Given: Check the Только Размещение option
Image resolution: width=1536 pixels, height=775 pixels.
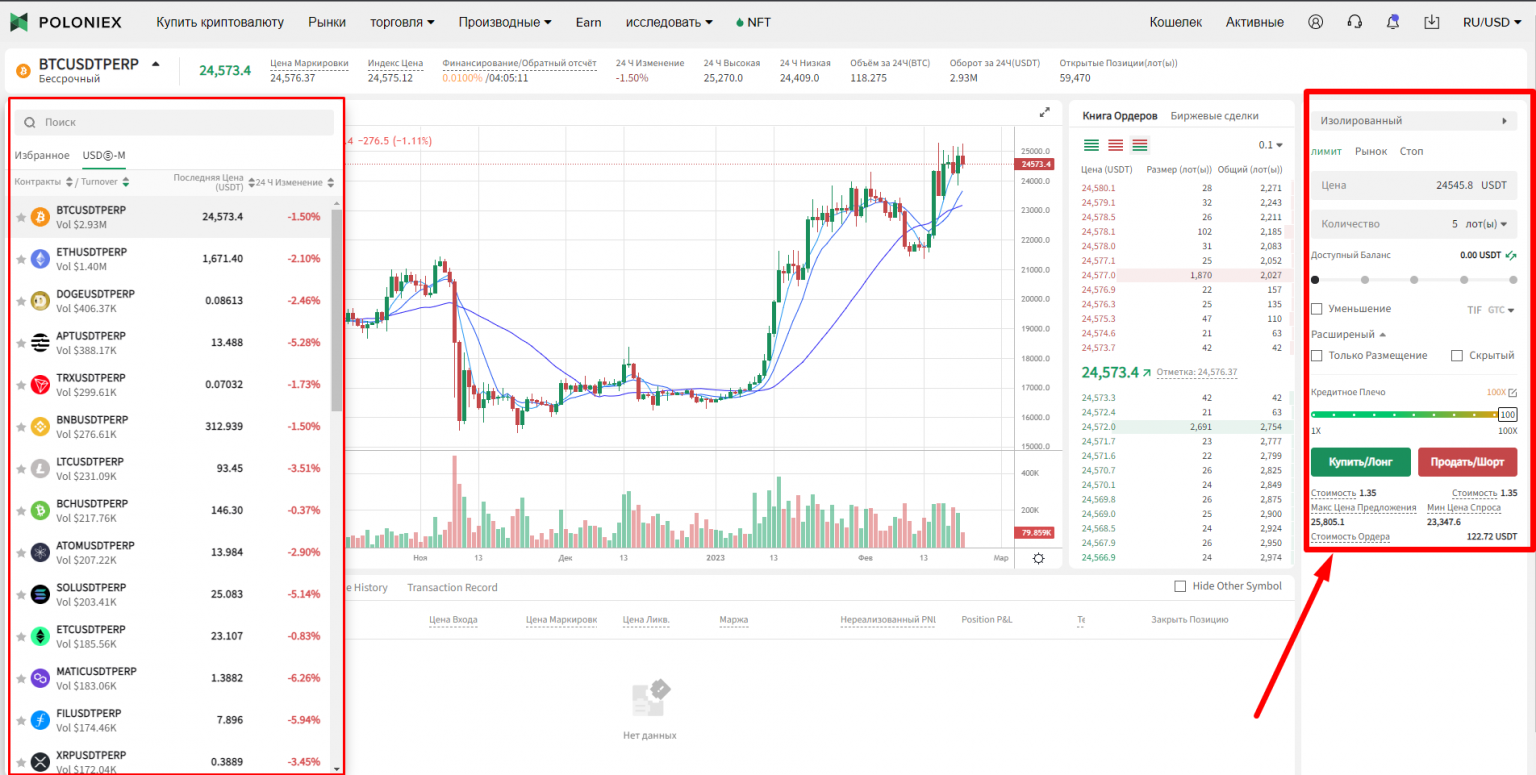Looking at the screenshot, I should click(1317, 355).
